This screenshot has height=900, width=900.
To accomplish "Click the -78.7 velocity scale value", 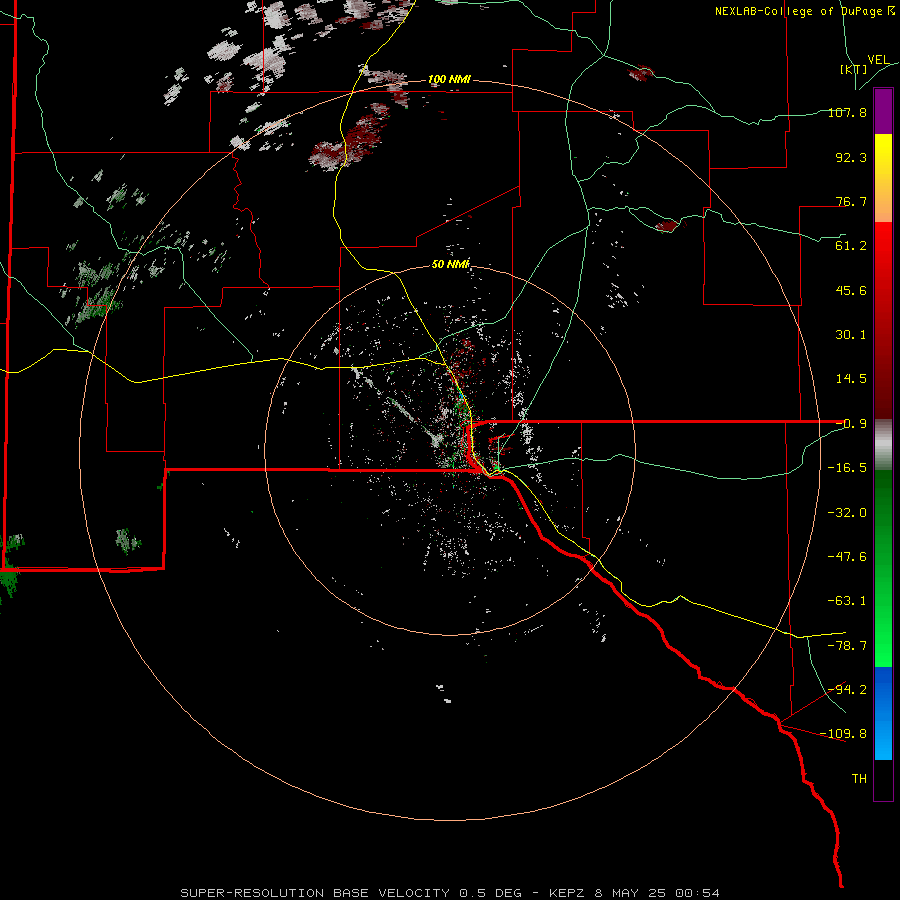I will tap(847, 646).
